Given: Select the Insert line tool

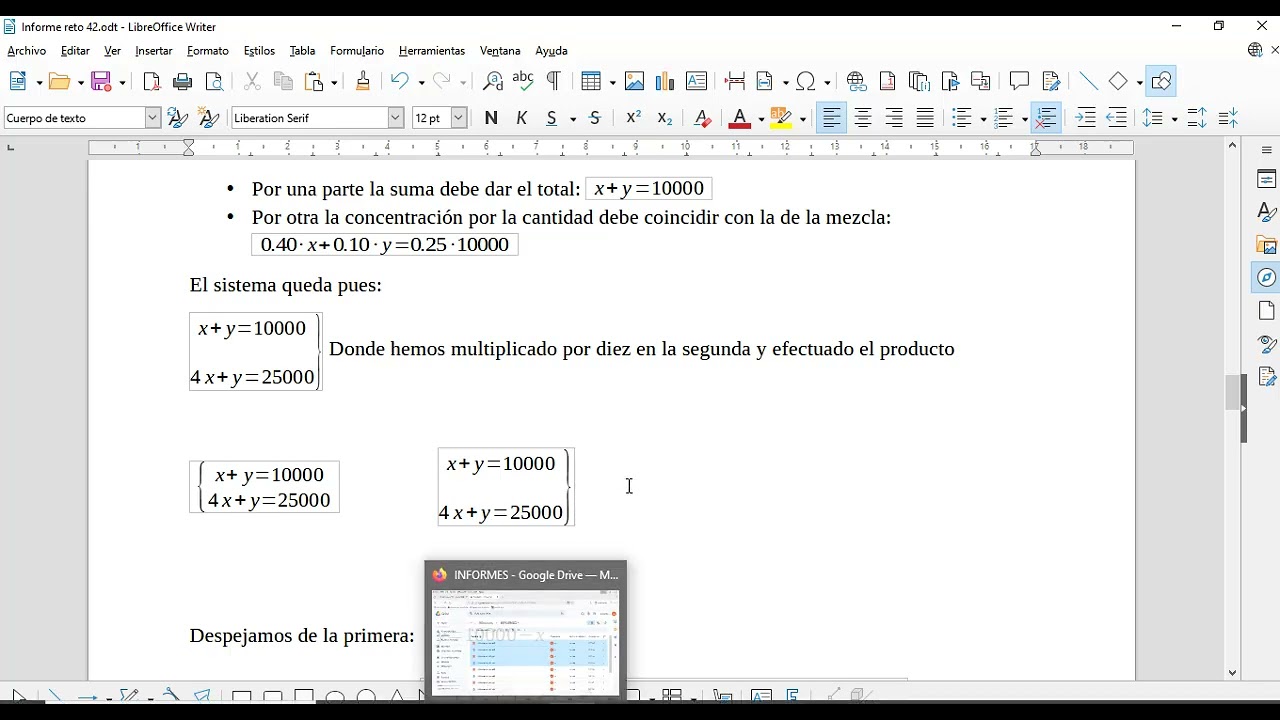Looking at the screenshot, I should [x=1088, y=82].
